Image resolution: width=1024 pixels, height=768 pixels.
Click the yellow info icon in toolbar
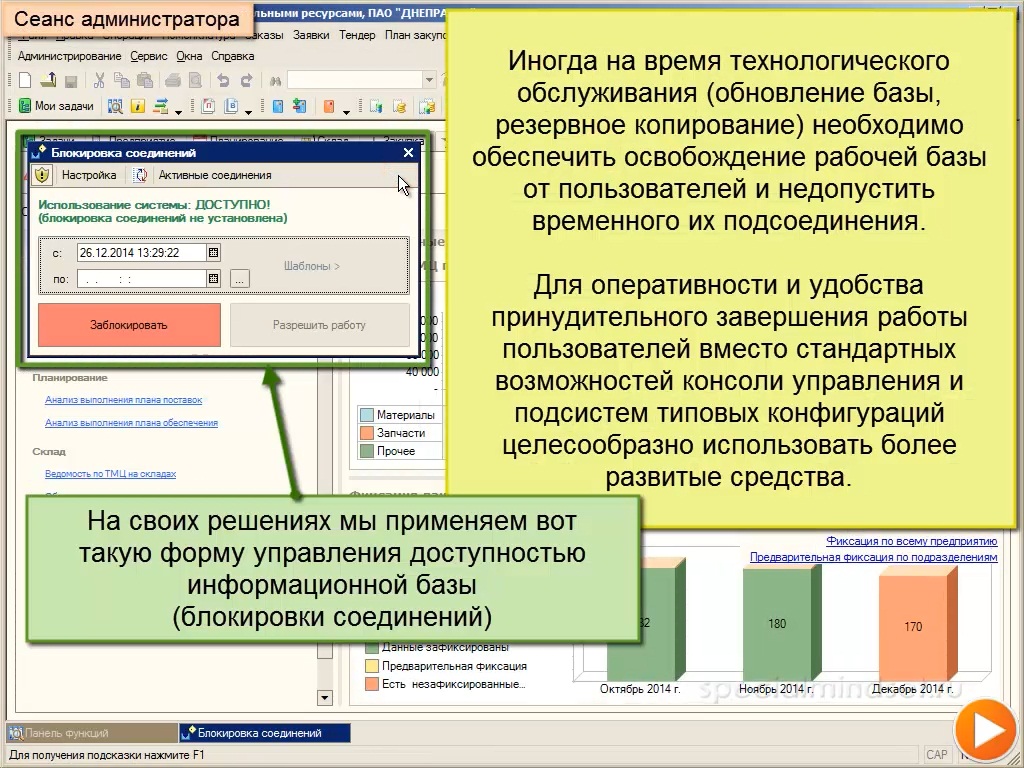click(x=137, y=107)
